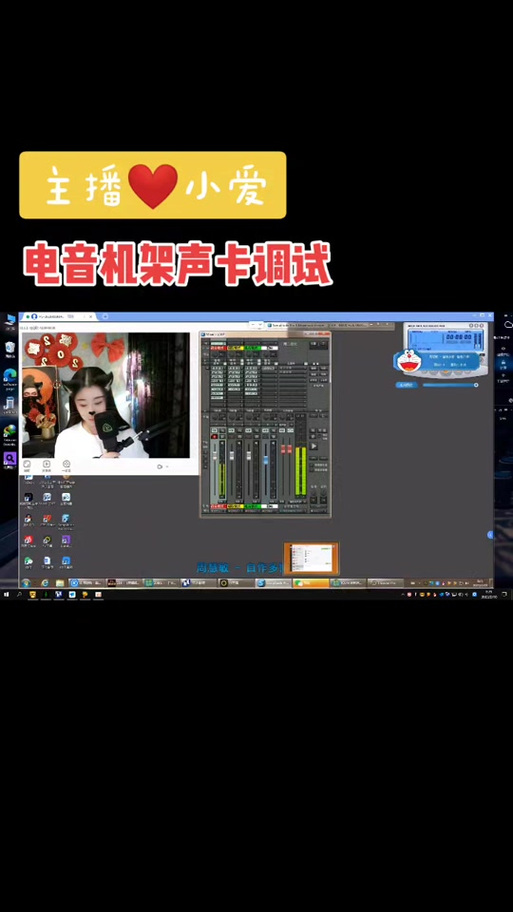
Task: Click the blue pill button left of the player slider
Action: tap(407, 385)
